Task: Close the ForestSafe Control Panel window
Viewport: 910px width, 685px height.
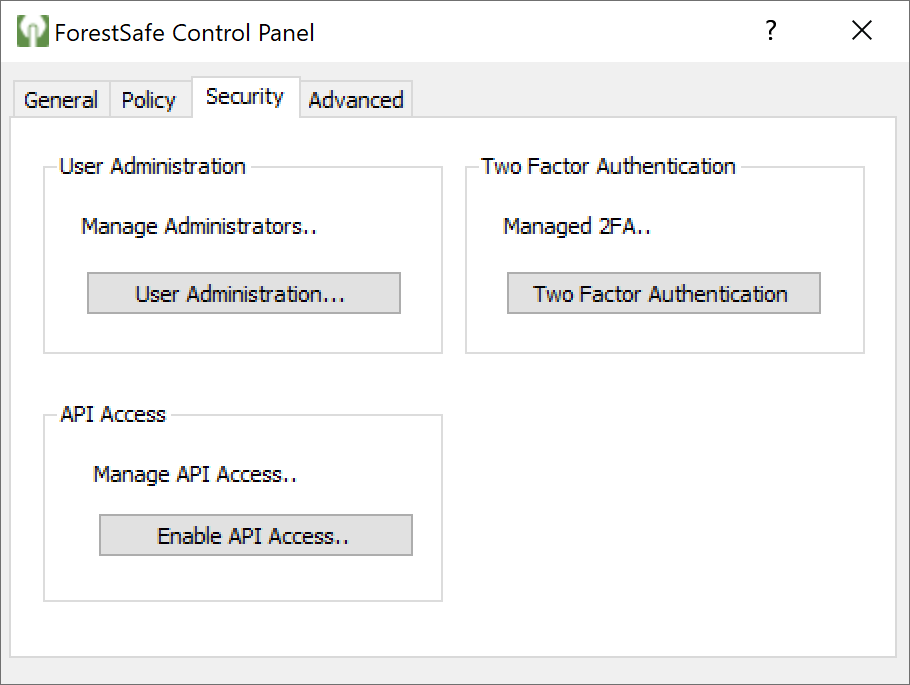Action: pyautogui.click(x=862, y=31)
